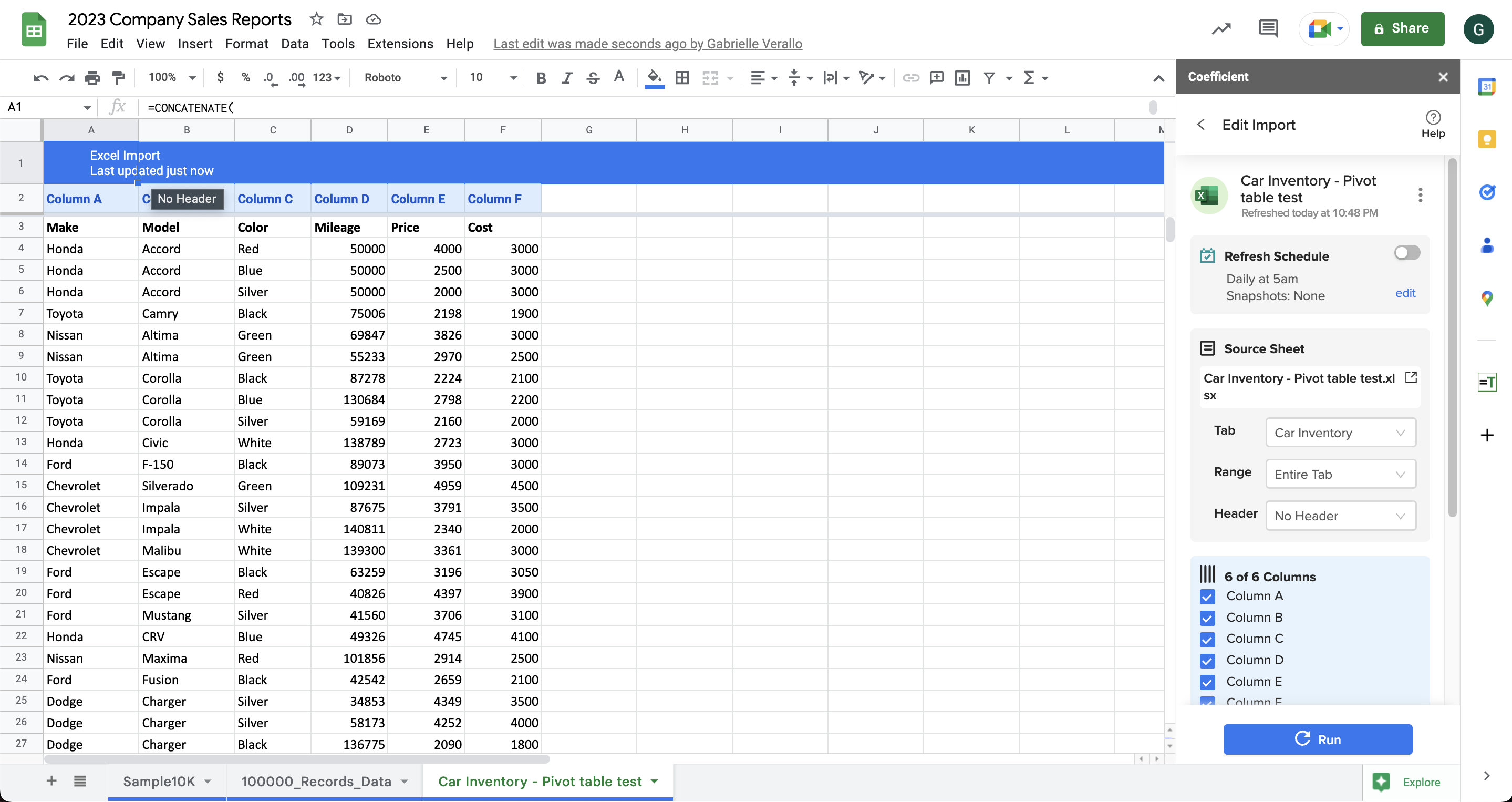Image resolution: width=1512 pixels, height=802 pixels.
Task: Open the Range Entire Tab dropdown
Action: [x=1340, y=475]
